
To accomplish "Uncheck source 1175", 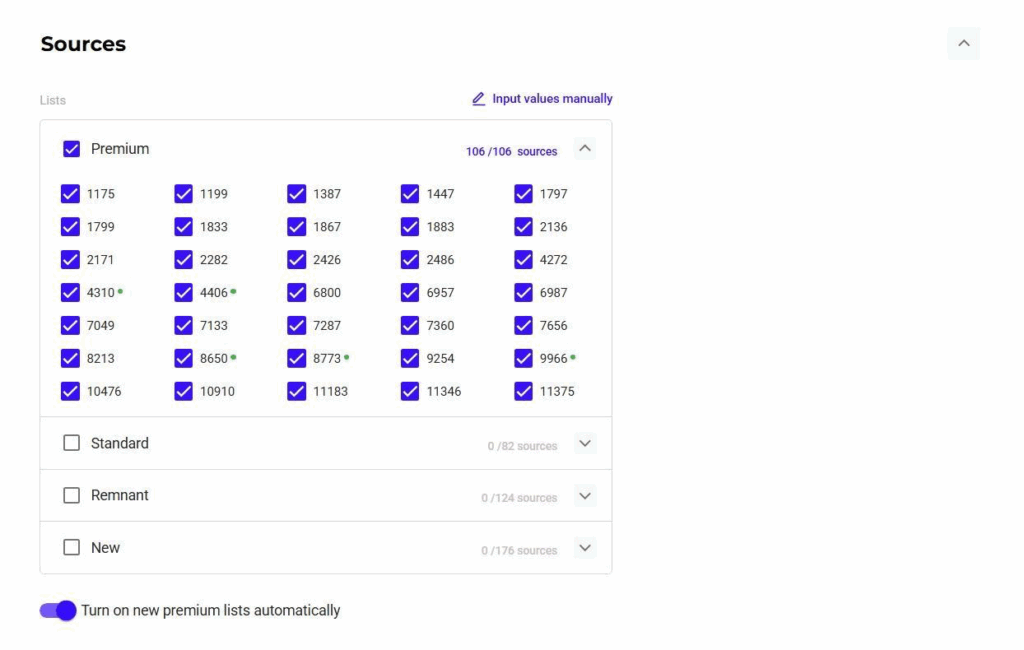I will [x=71, y=194].
